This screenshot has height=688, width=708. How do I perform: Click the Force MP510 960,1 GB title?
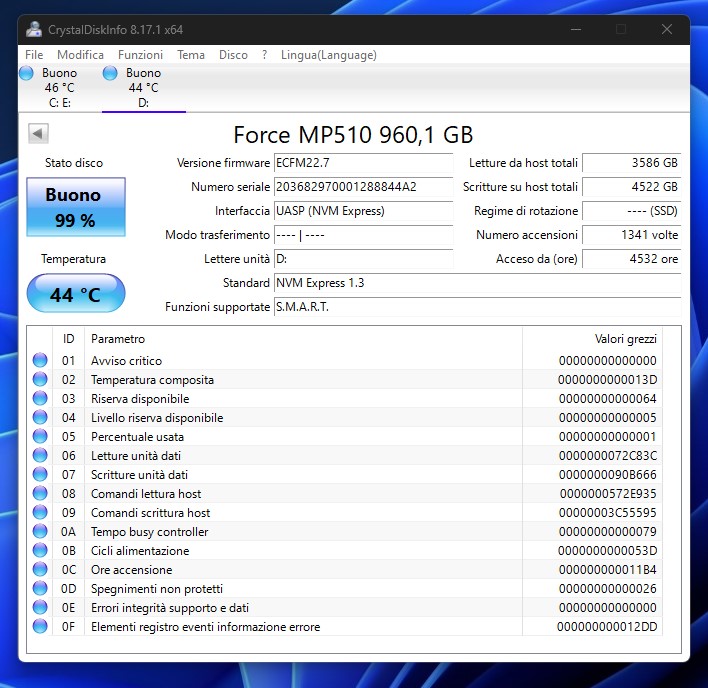coord(353,135)
